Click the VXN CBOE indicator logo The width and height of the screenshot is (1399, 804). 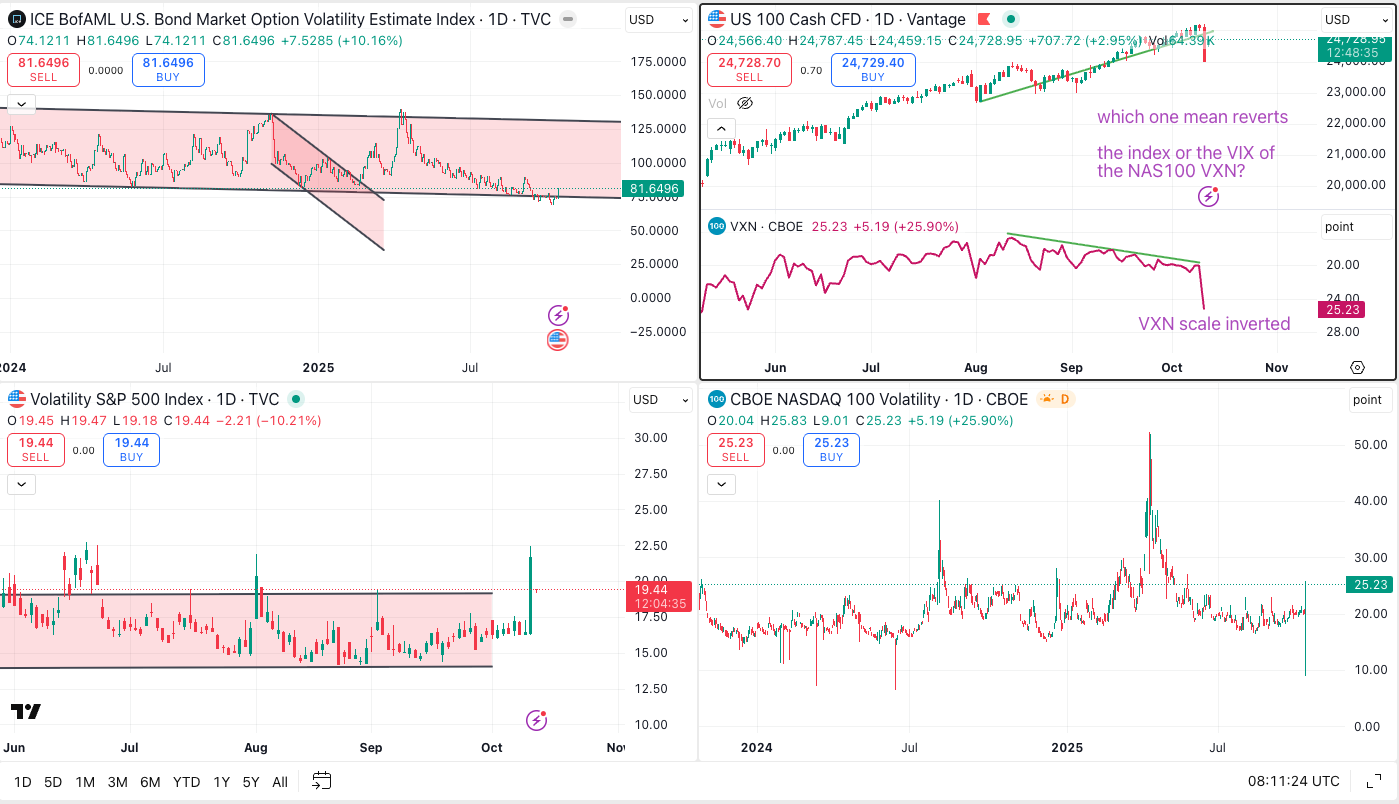(x=716, y=226)
